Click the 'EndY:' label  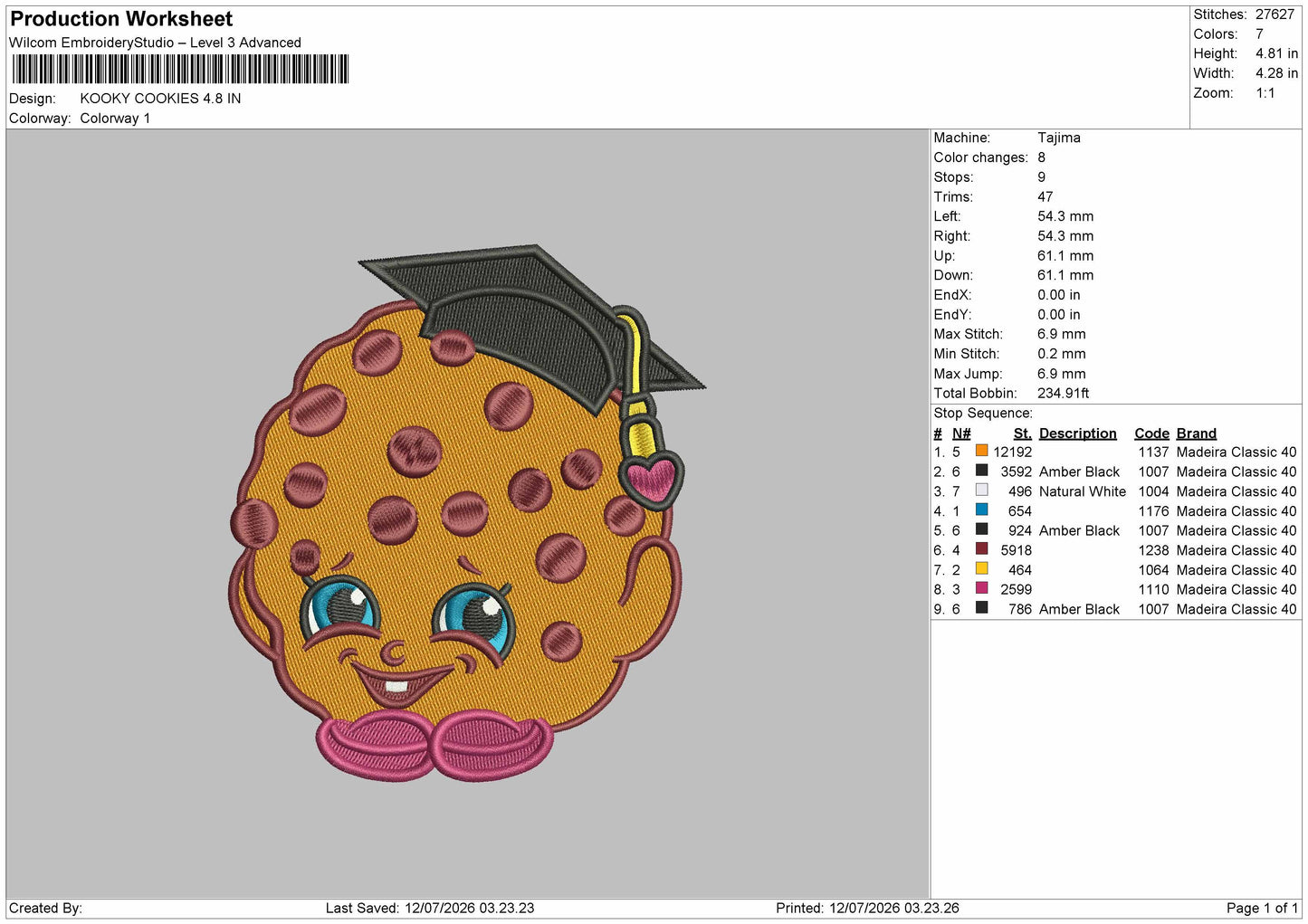(x=952, y=315)
